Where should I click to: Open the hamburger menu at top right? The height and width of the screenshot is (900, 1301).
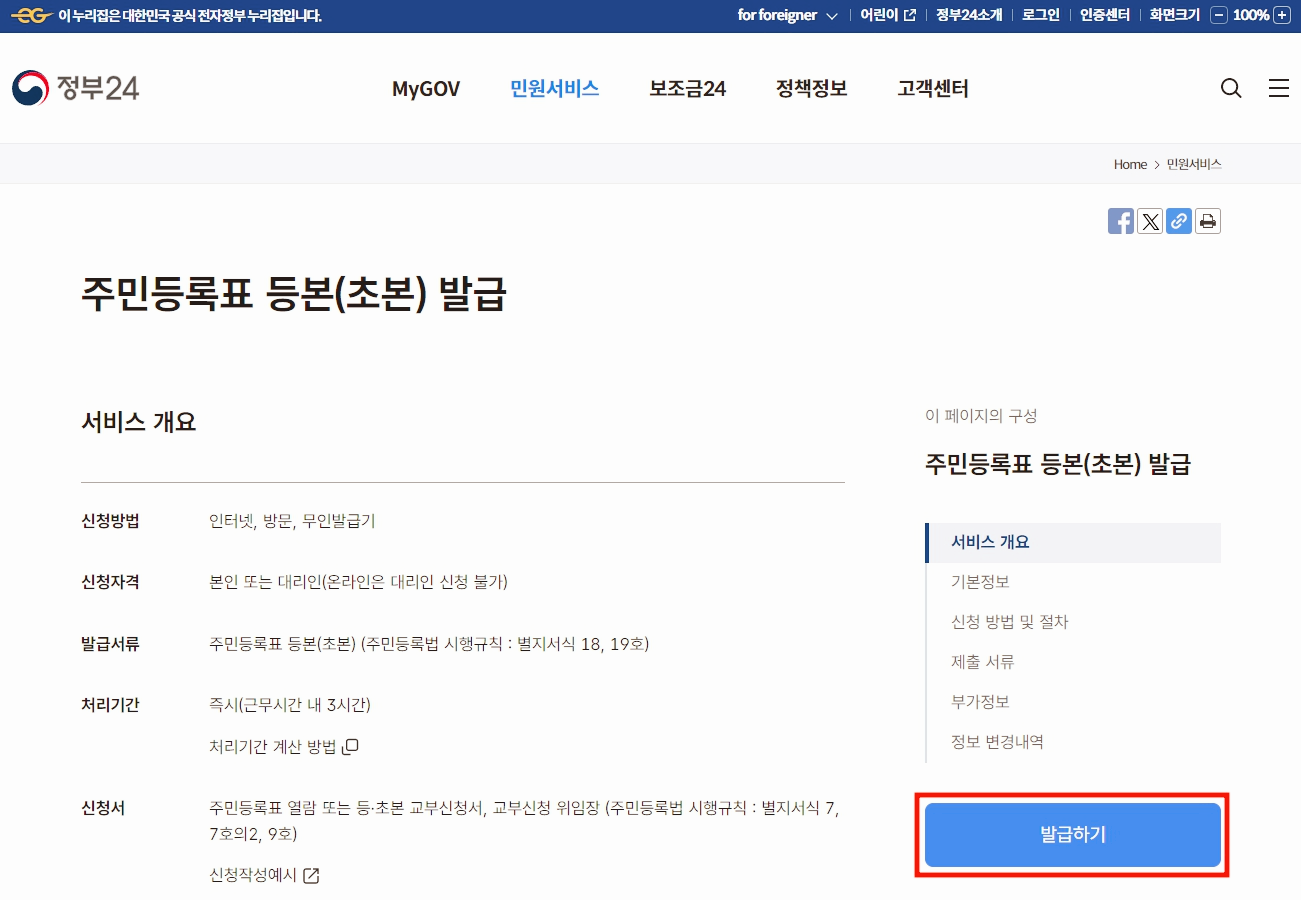click(x=1278, y=88)
